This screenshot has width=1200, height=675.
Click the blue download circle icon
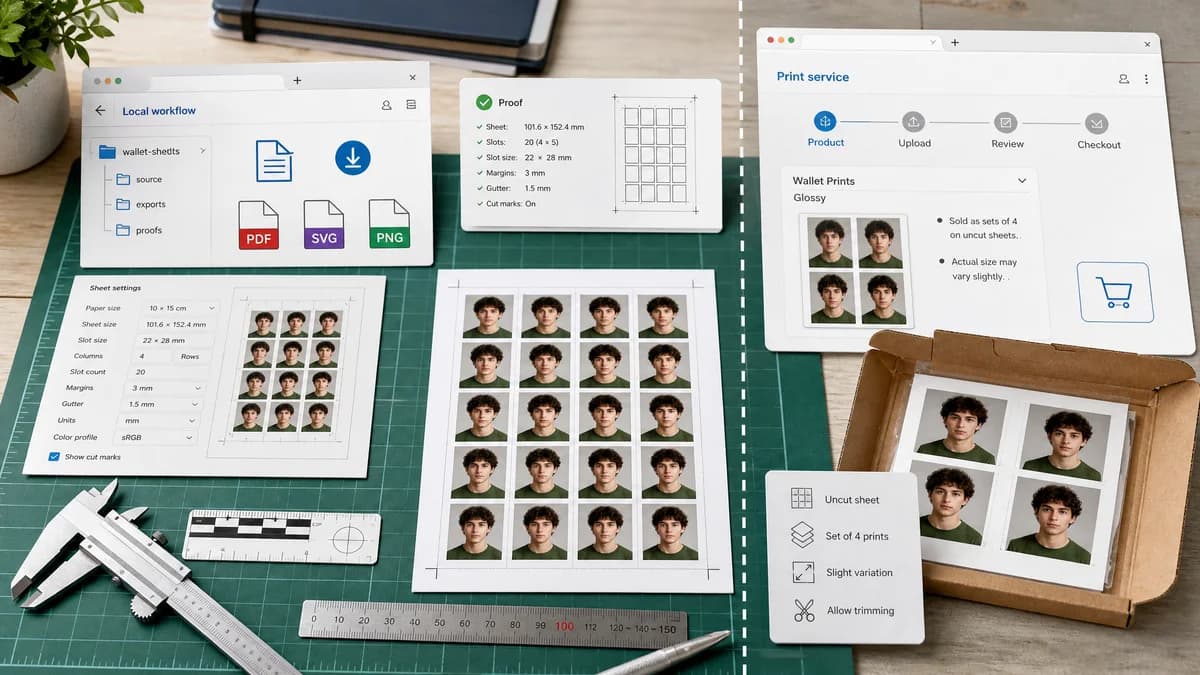tap(352, 157)
